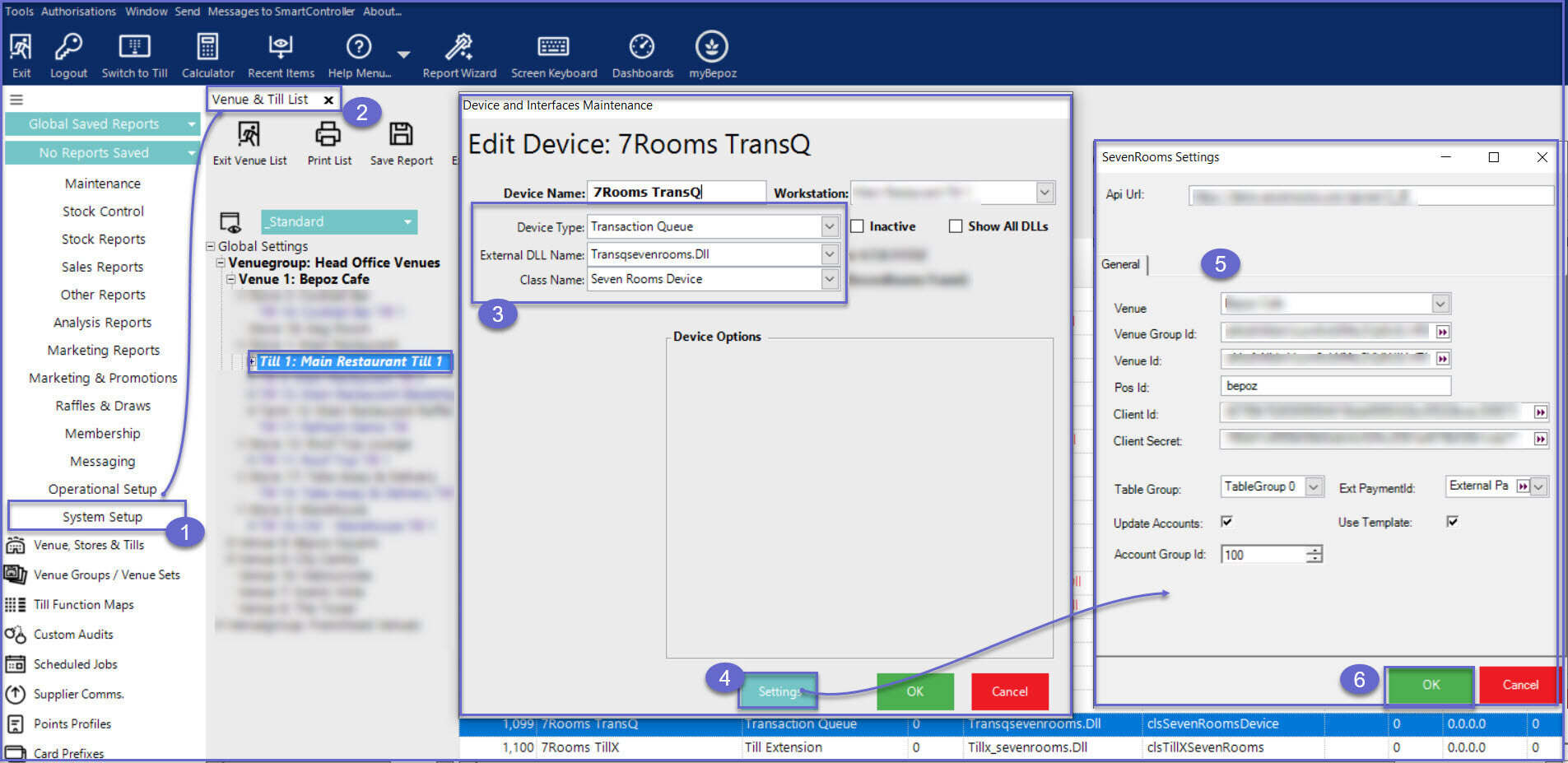This screenshot has height=763, width=1568.
Task: Open the No Reports Saved dropdown
Action: coord(192,153)
